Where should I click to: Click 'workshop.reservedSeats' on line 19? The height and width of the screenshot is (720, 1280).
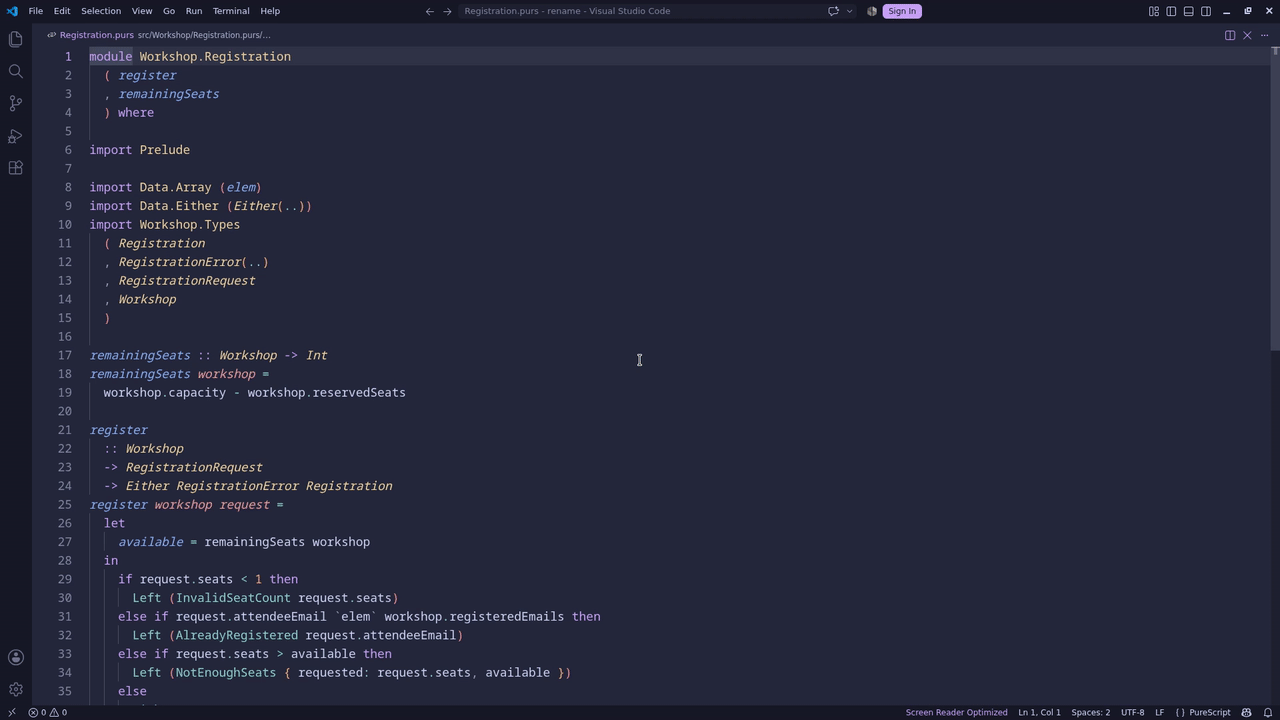coord(327,393)
